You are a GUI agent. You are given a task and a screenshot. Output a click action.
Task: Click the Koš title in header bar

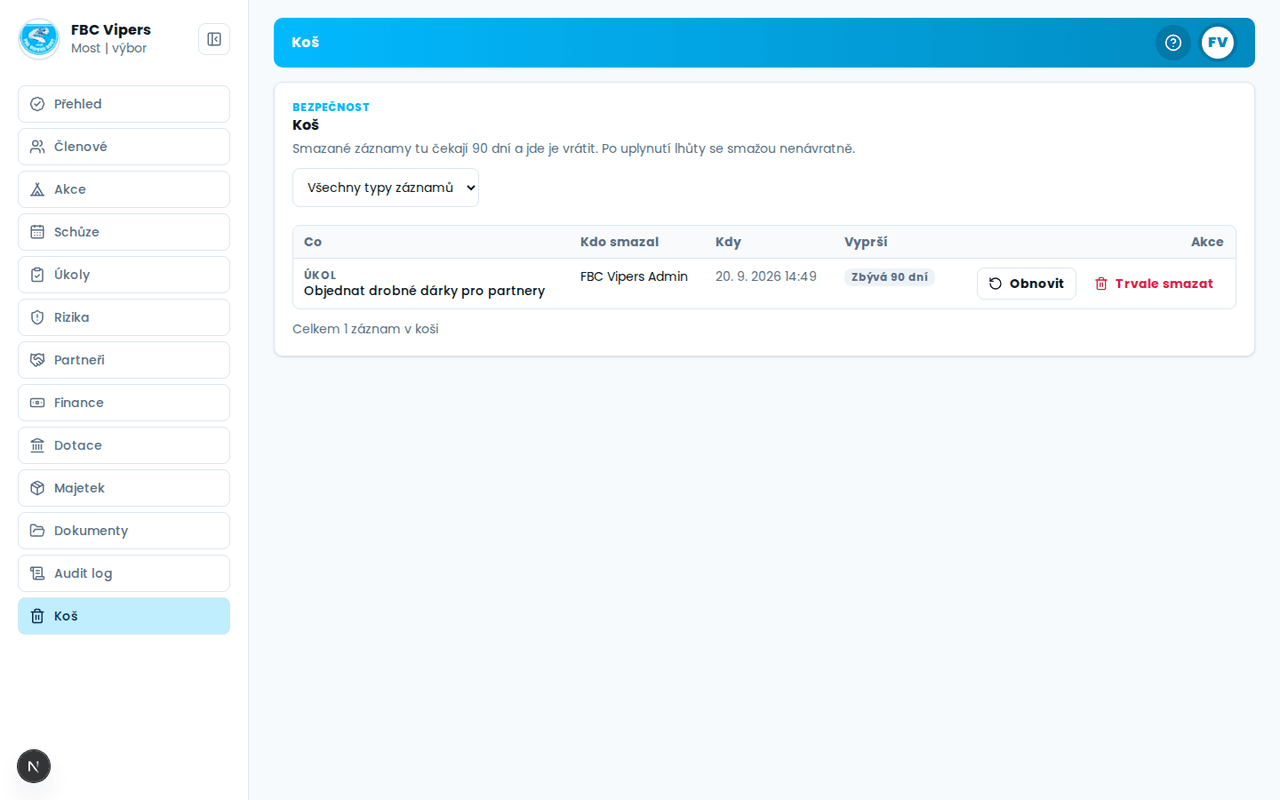pyautogui.click(x=305, y=42)
